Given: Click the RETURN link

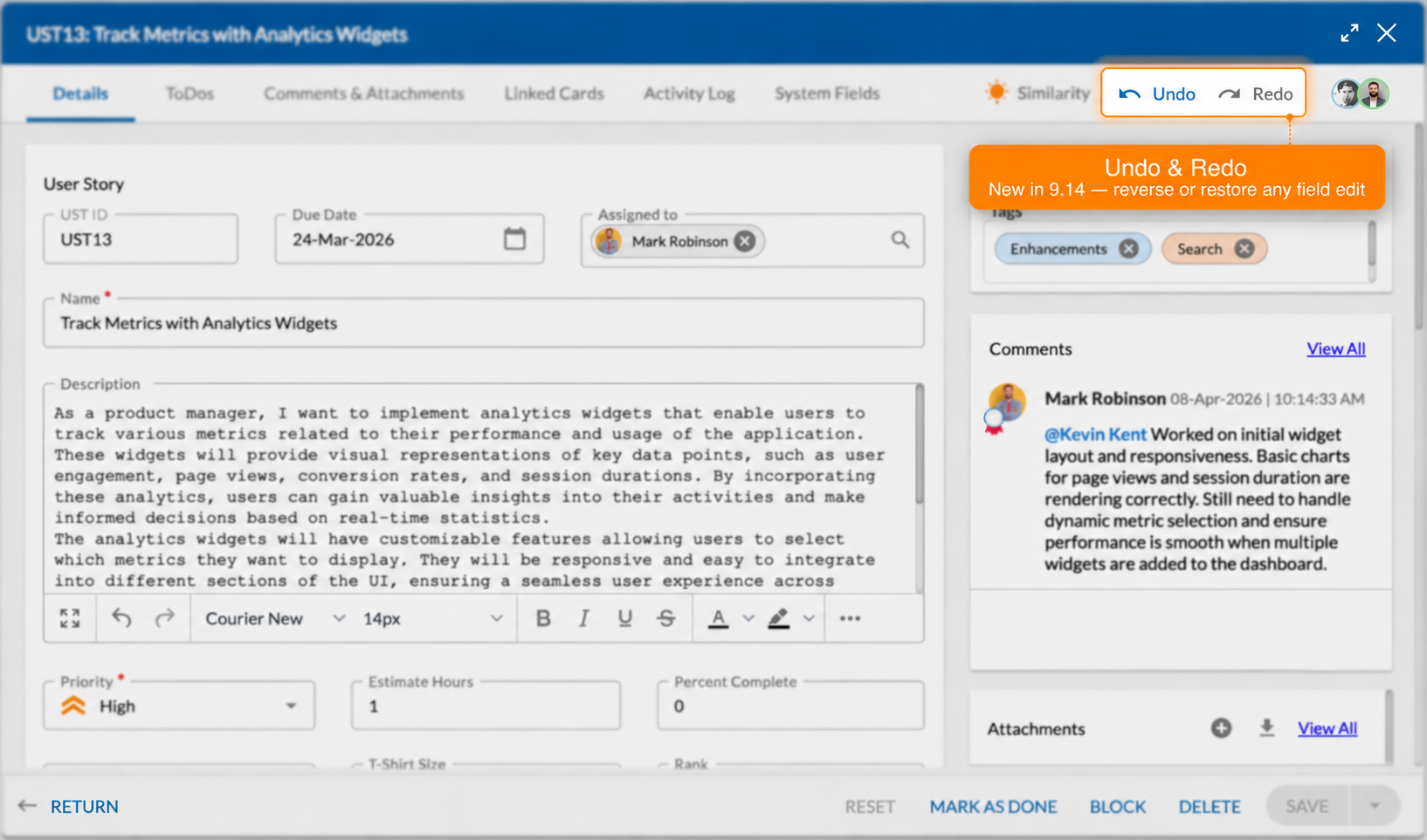Looking at the screenshot, I should click(x=68, y=806).
